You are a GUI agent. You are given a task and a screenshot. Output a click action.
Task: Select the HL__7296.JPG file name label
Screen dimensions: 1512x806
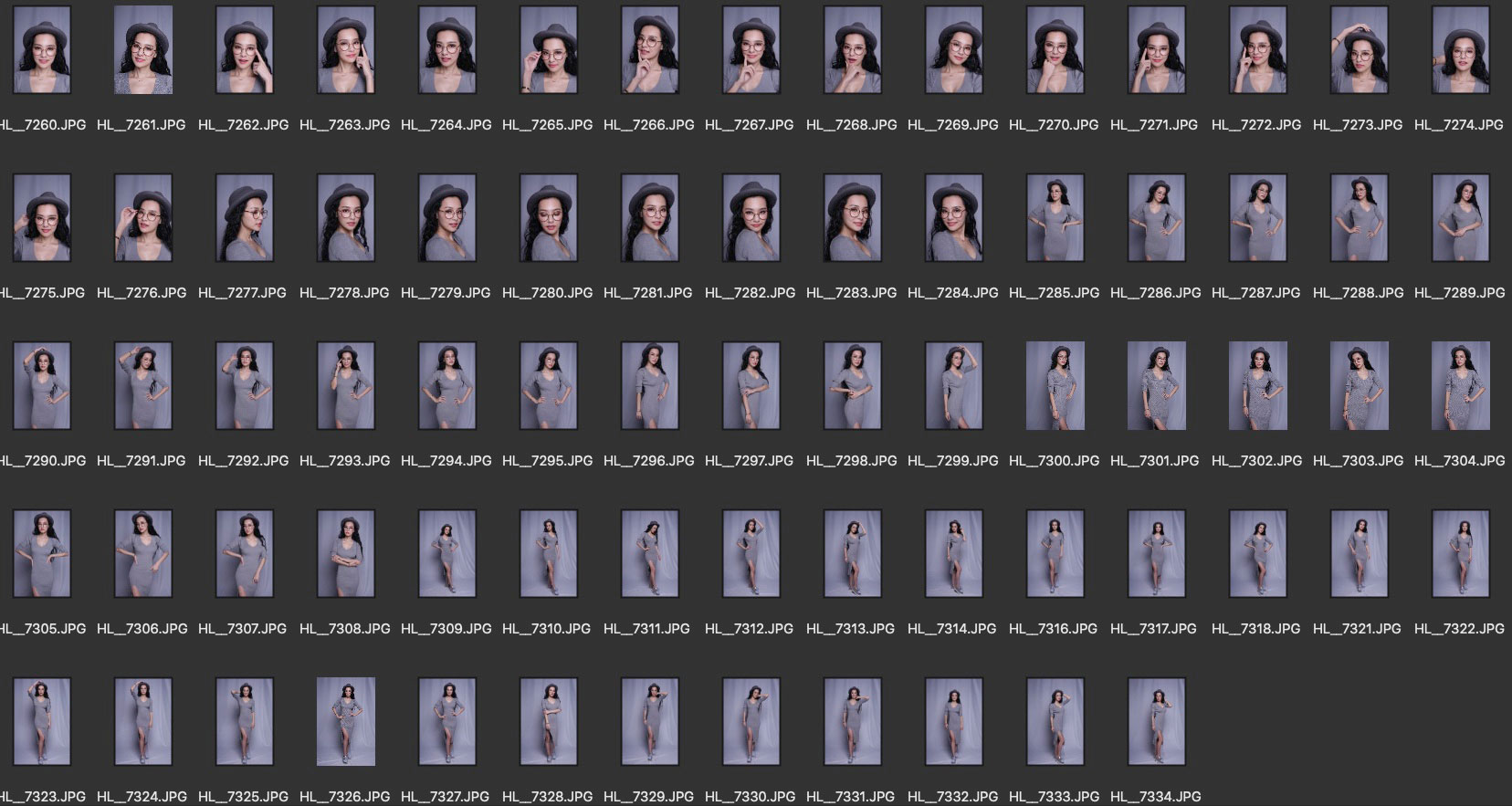pos(648,461)
